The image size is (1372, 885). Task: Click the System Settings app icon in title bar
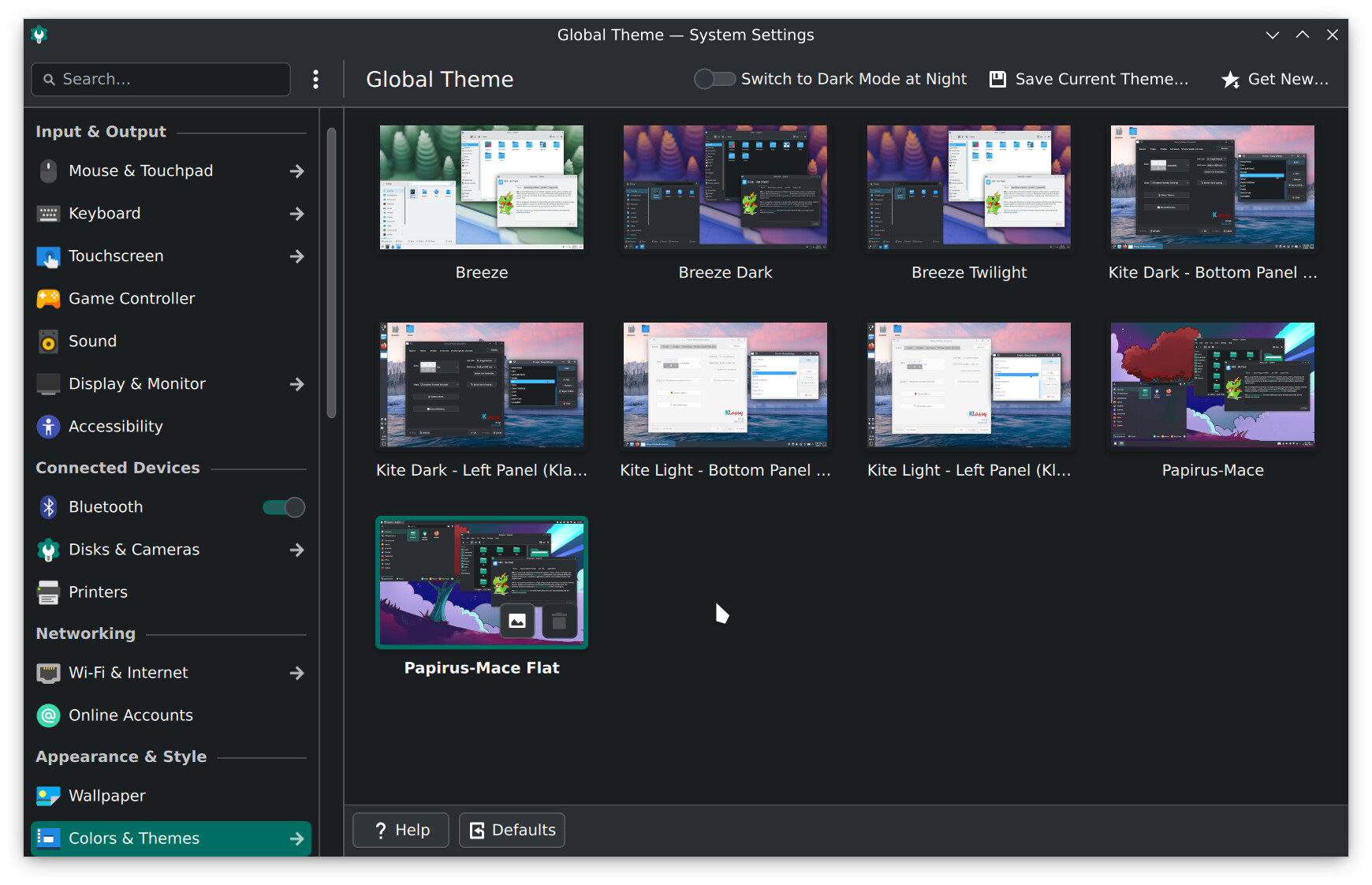coord(39,35)
